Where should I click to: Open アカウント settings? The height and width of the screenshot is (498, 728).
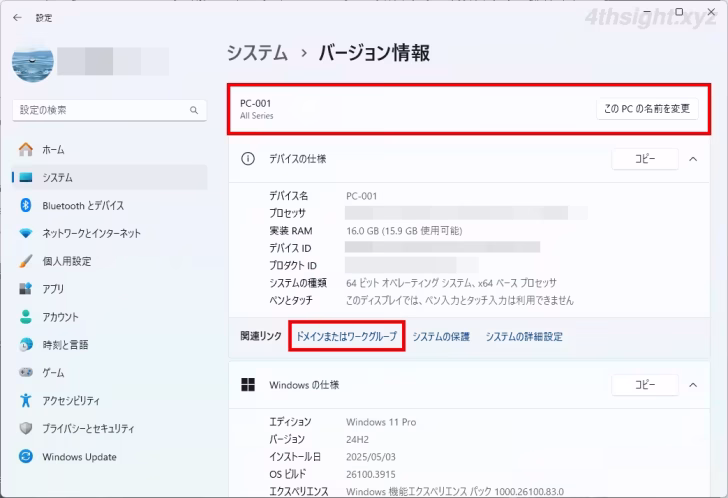[x=110, y=317]
